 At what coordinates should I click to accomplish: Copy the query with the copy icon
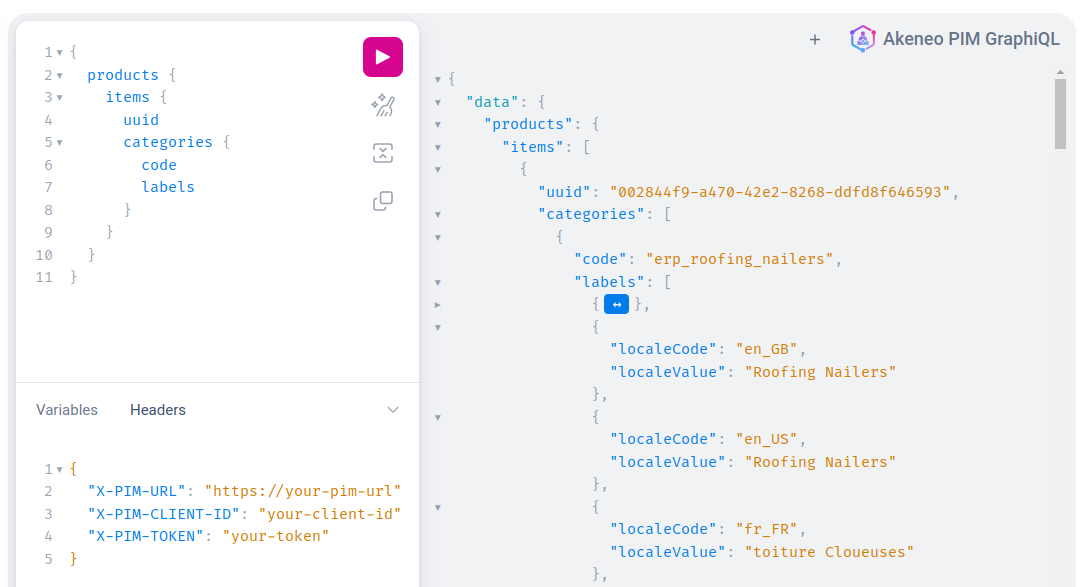383,201
